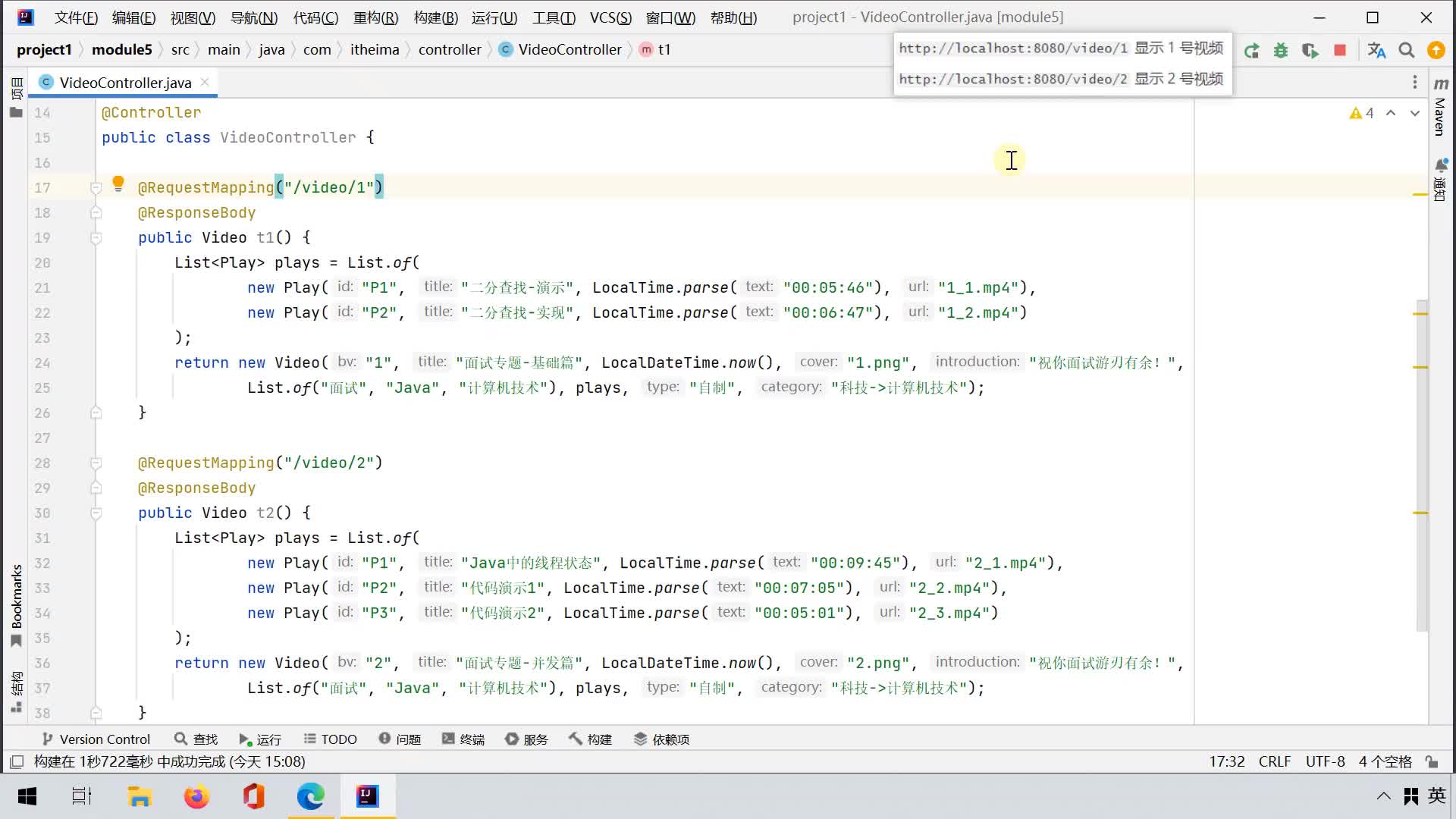
Task: Open the 编辑(E) menu
Action: coord(133,17)
